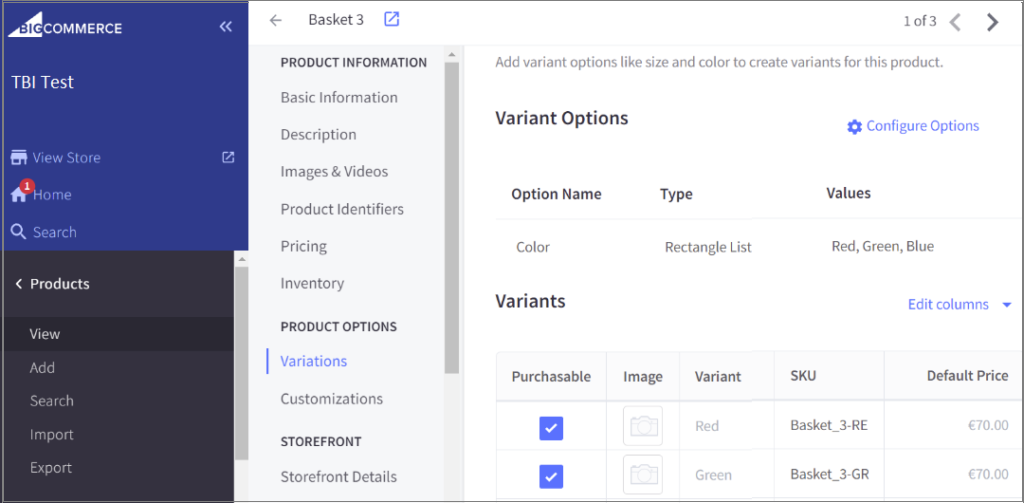Viewport: 1024px width, 503px height.
Task: Click the left sidebar menu scrollbar
Action: tap(241, 363)
